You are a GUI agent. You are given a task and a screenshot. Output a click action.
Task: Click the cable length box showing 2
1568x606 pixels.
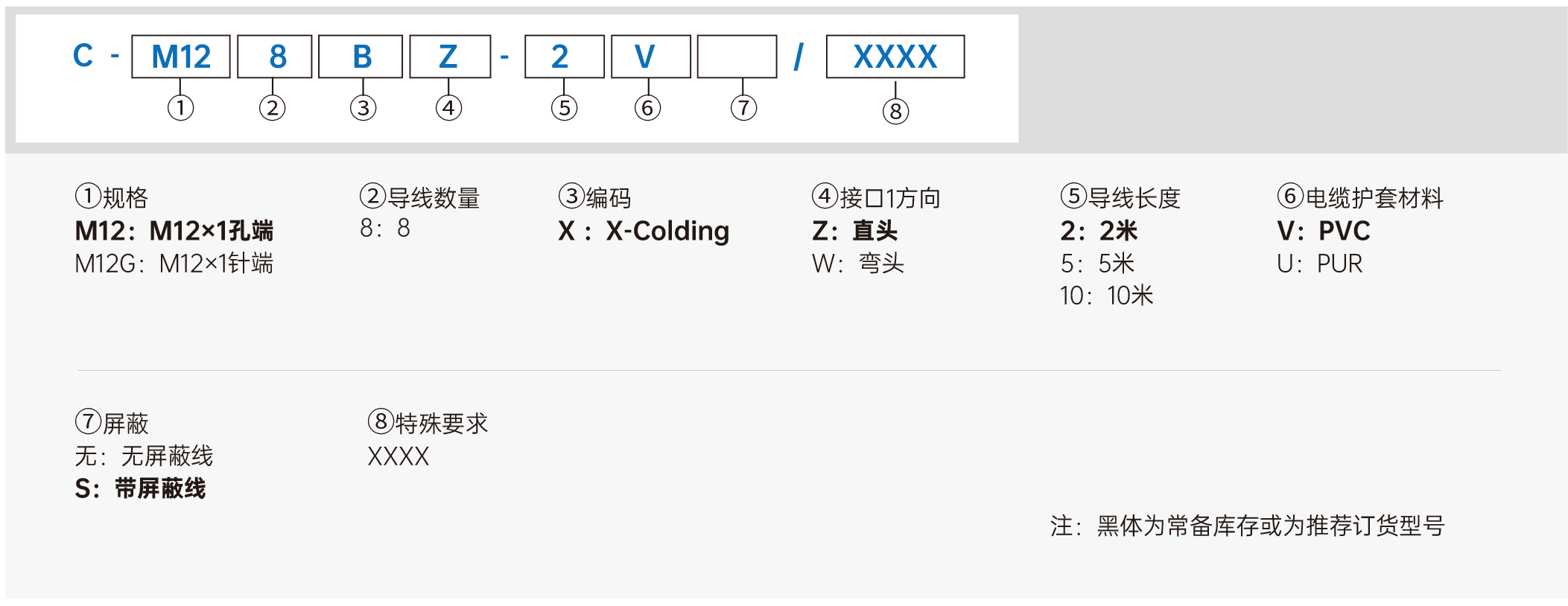tap(565, 57)
